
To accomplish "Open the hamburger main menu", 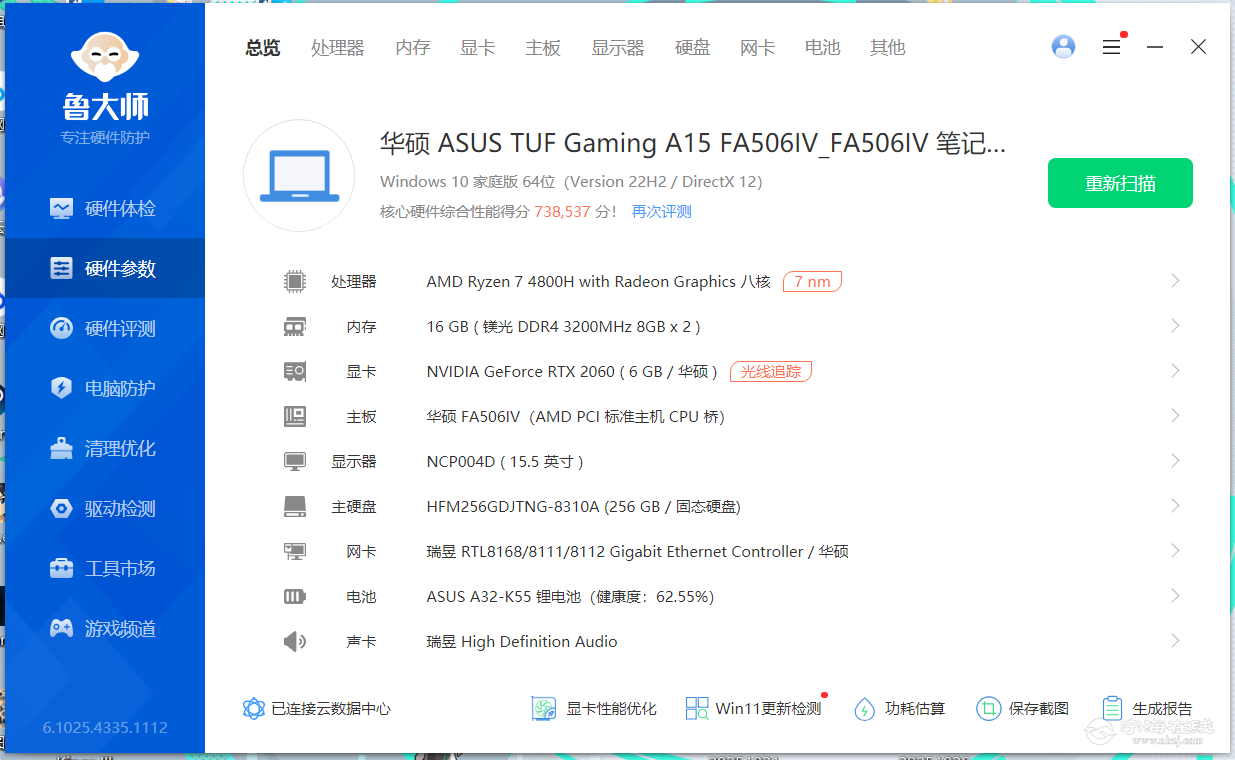I will (1111, 47).
